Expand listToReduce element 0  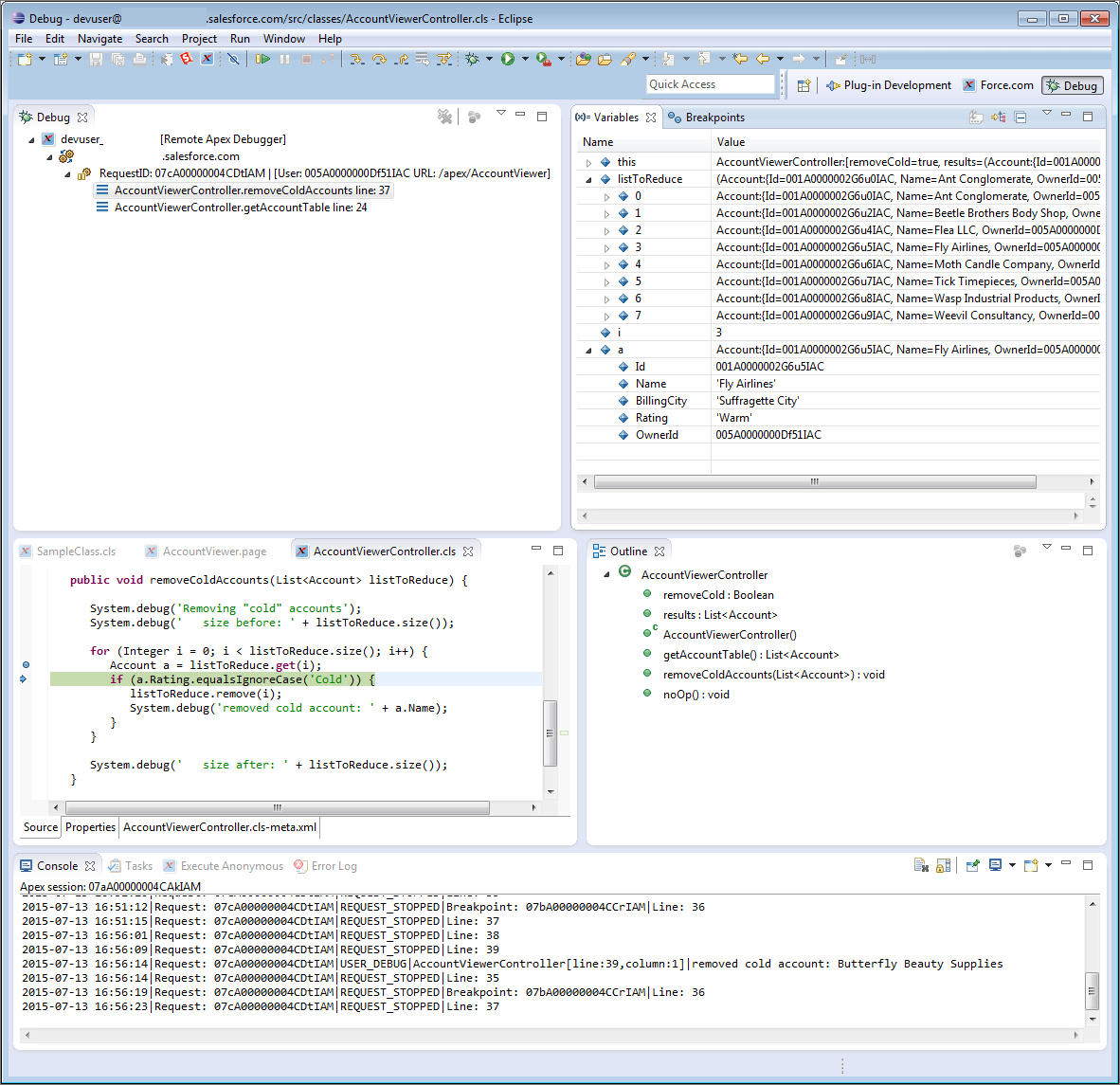tap(606, 197)
